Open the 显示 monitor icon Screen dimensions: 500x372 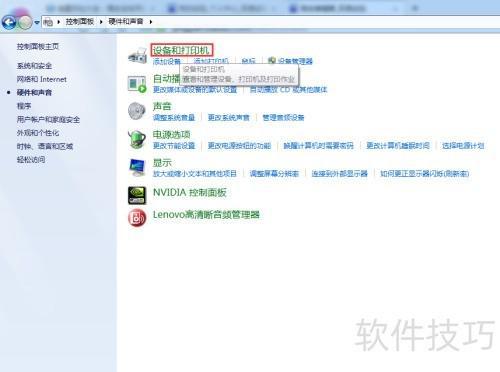point(137,167)
